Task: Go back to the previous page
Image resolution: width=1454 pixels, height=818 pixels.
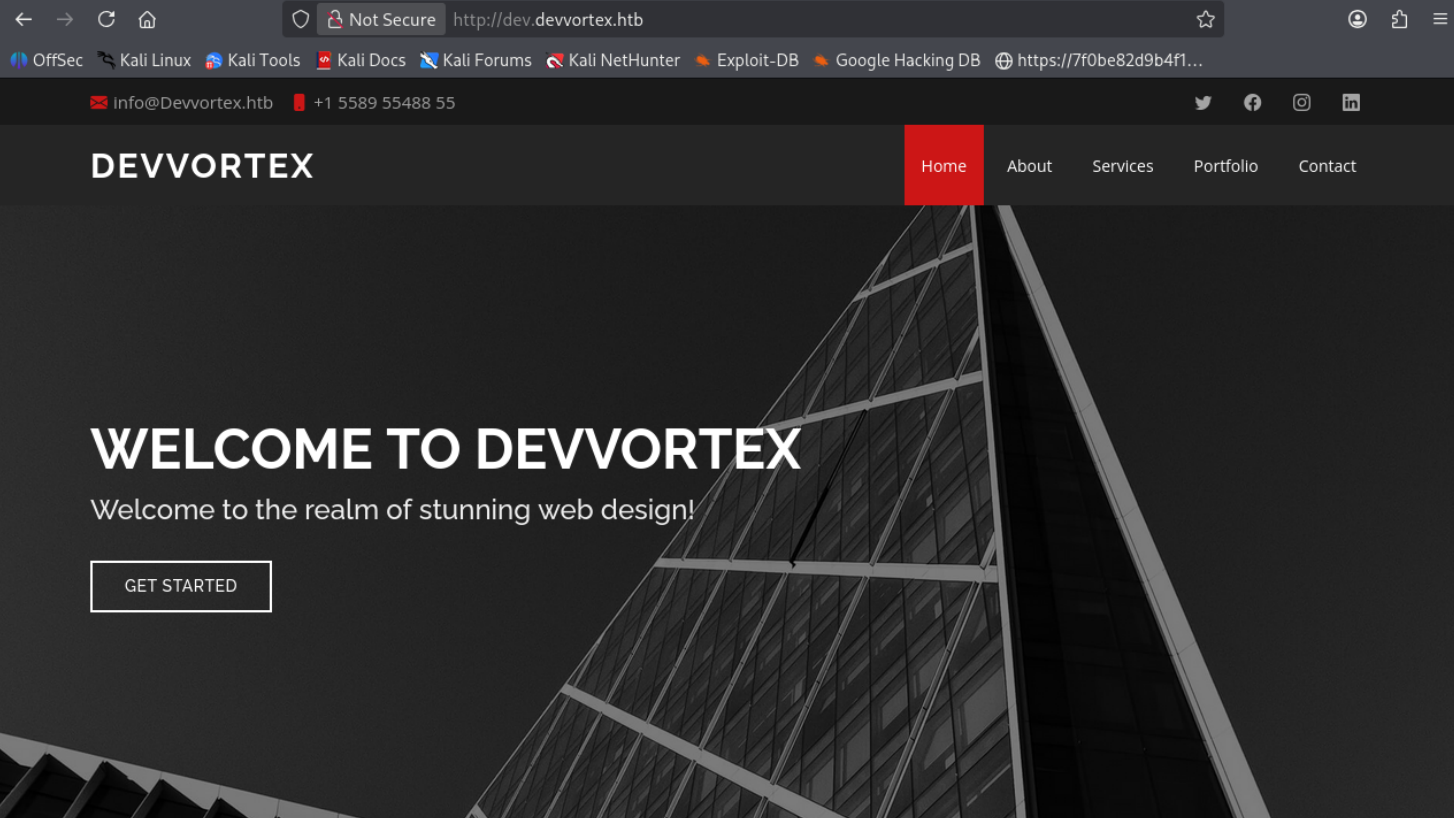Action: 24,19
